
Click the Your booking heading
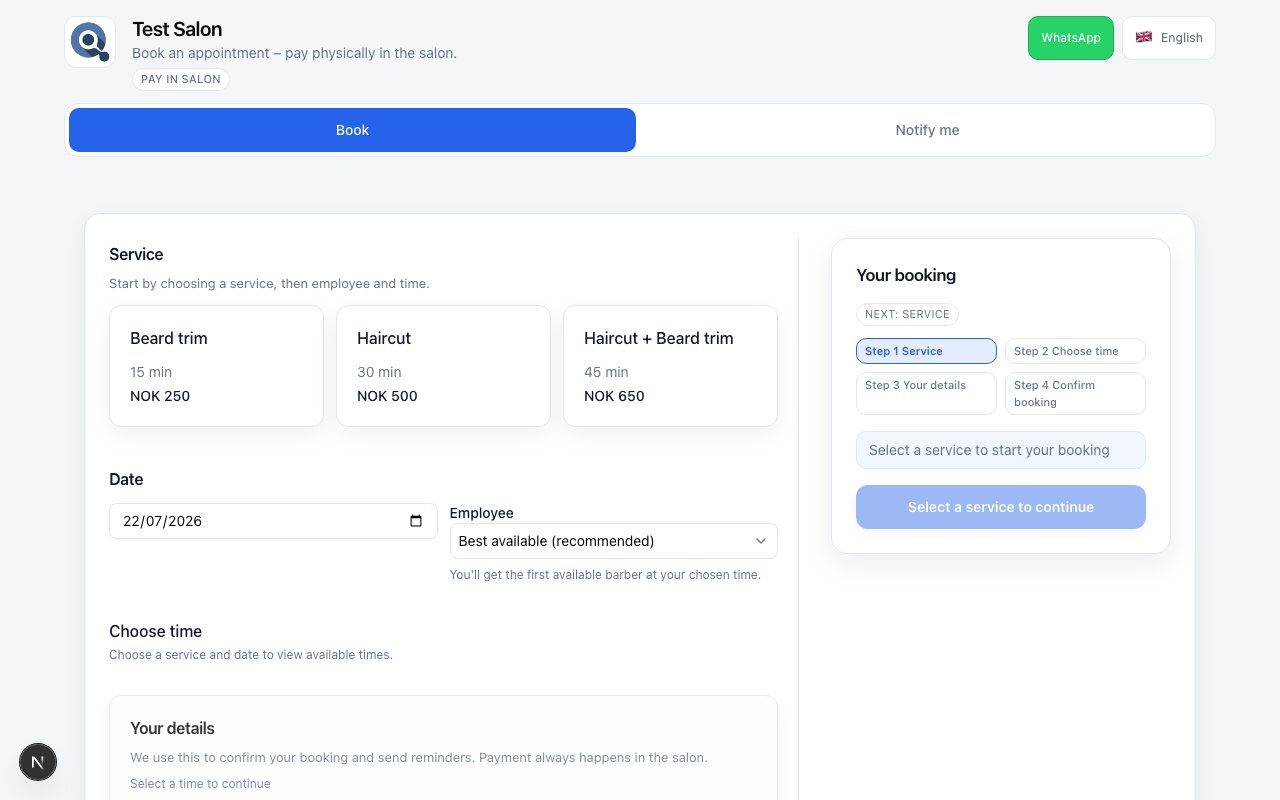906,275
